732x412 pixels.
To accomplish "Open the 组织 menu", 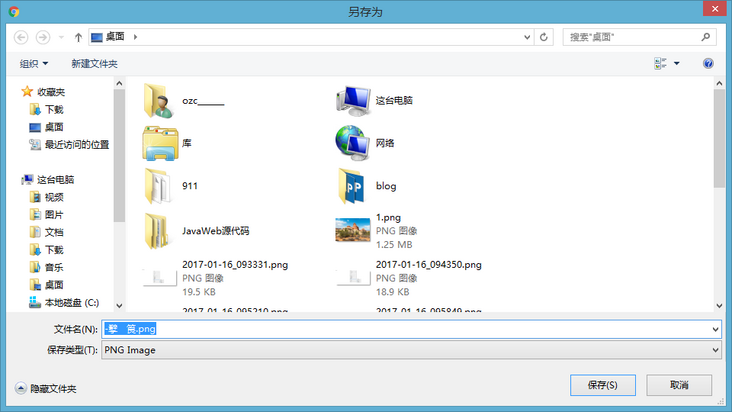I will coord(34,63).
